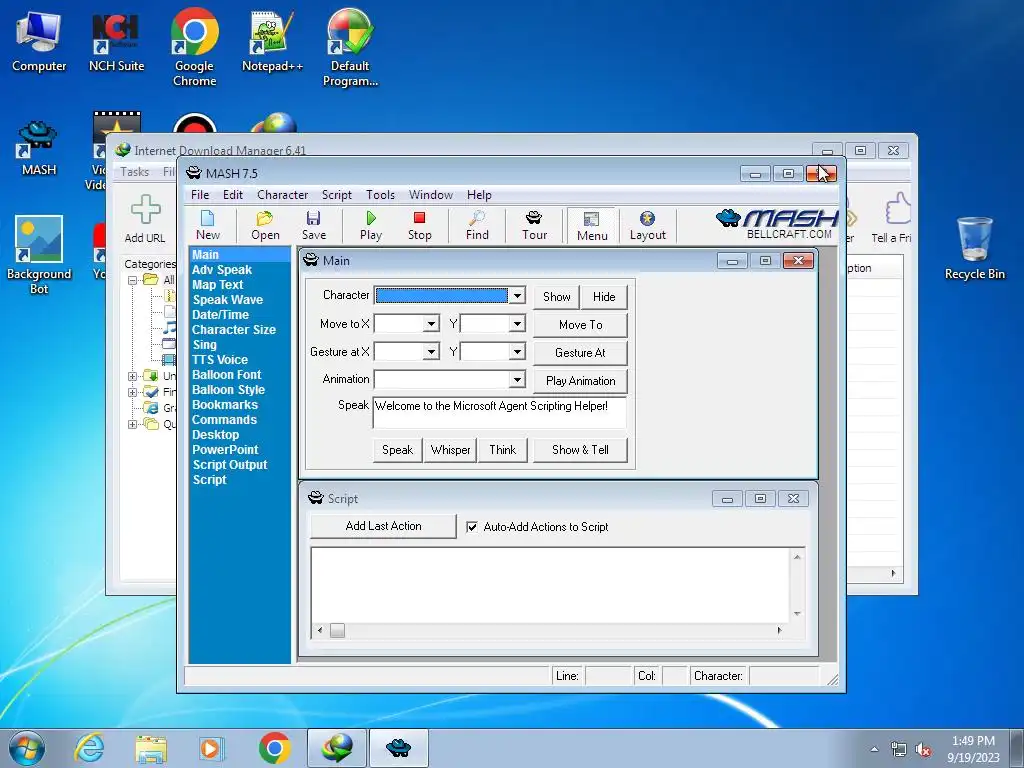Open the Window menu

(x=430, y=195)
